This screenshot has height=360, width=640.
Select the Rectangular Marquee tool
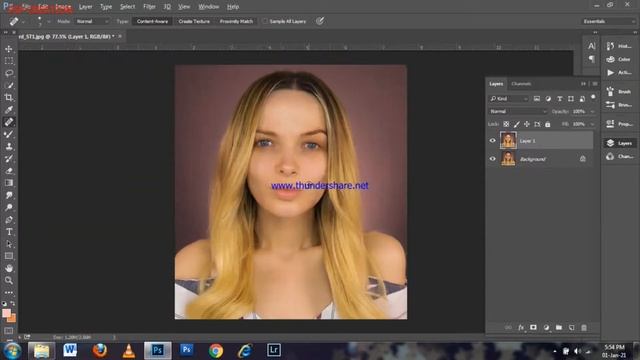pyautogui.click(x=9, y=61)
